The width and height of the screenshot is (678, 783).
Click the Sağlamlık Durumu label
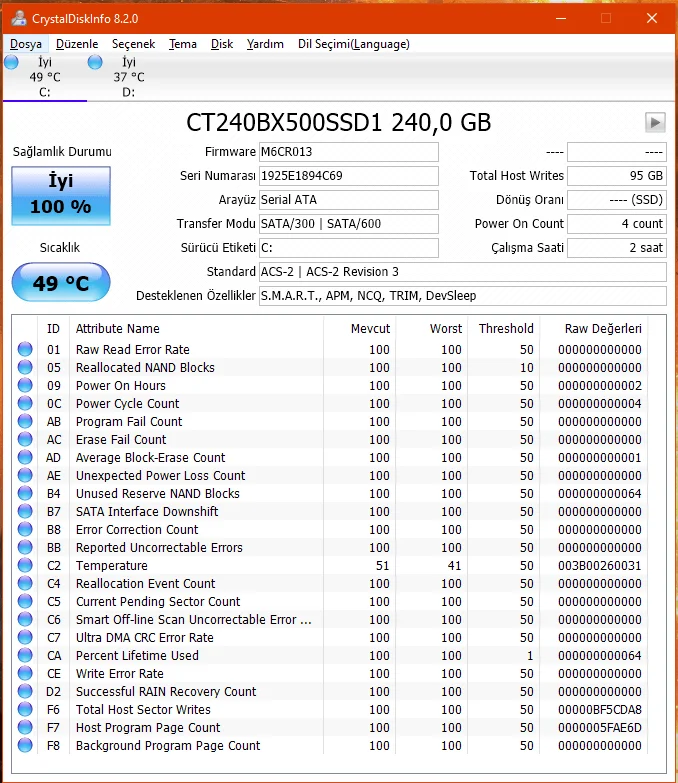(x=62, y=152)
